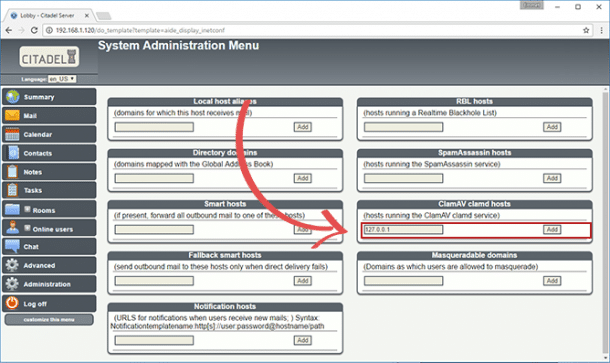The width and height of the screenshot is (610, 363).
Task: Bookmark this page with star icon
Action: tap(586, 30)
